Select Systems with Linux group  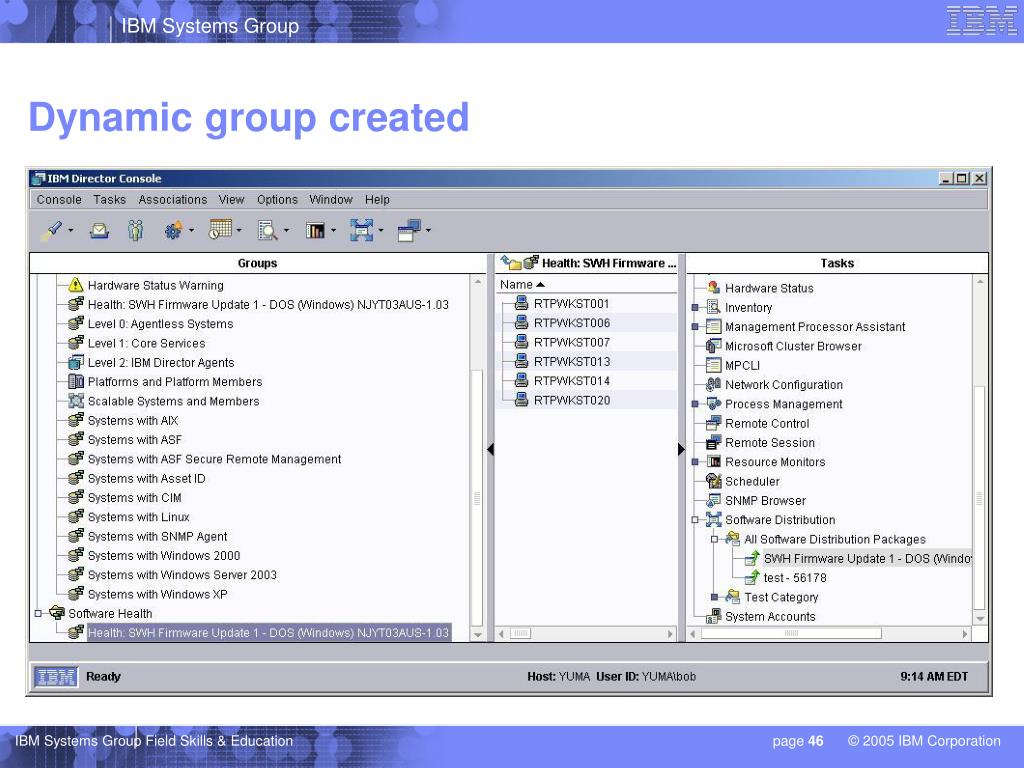pos(138,517)
